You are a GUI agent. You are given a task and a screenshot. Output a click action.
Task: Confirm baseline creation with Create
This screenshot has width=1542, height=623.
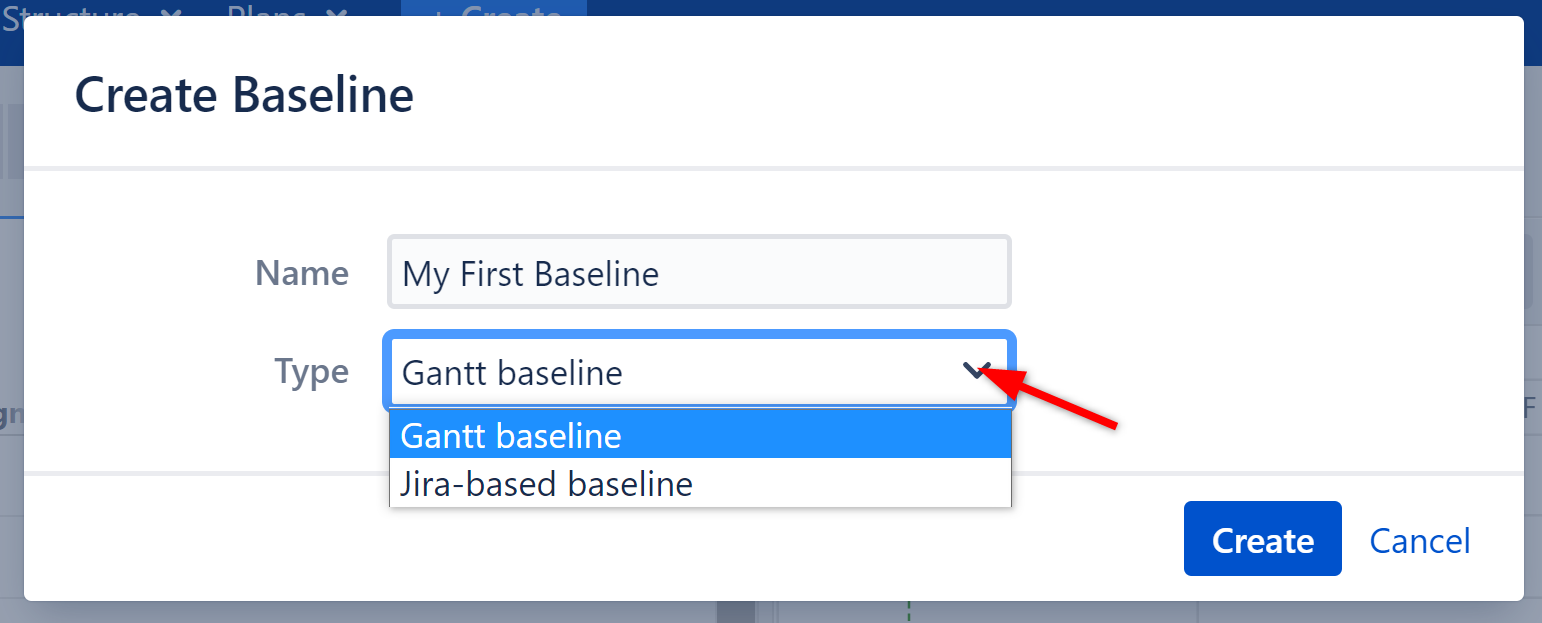(1262, 538)
